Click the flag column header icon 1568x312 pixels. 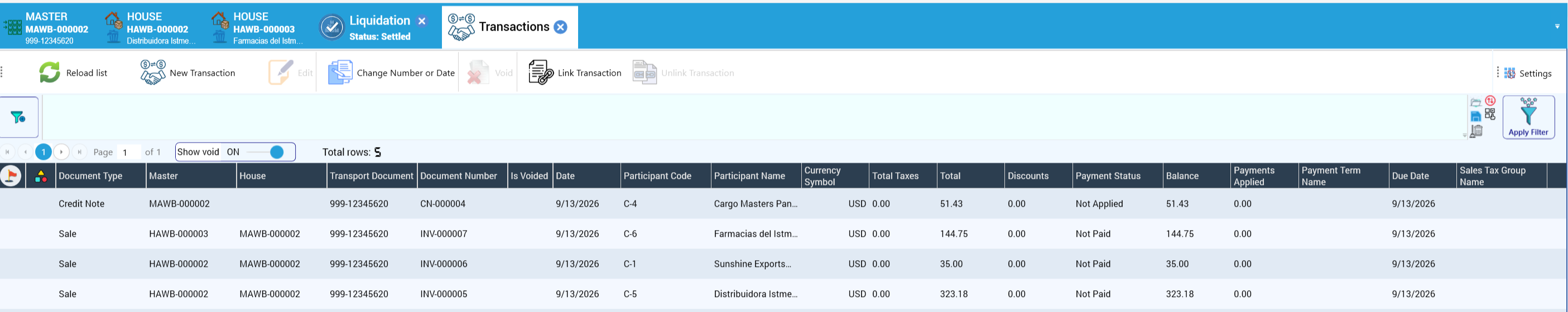click(11, 175)
